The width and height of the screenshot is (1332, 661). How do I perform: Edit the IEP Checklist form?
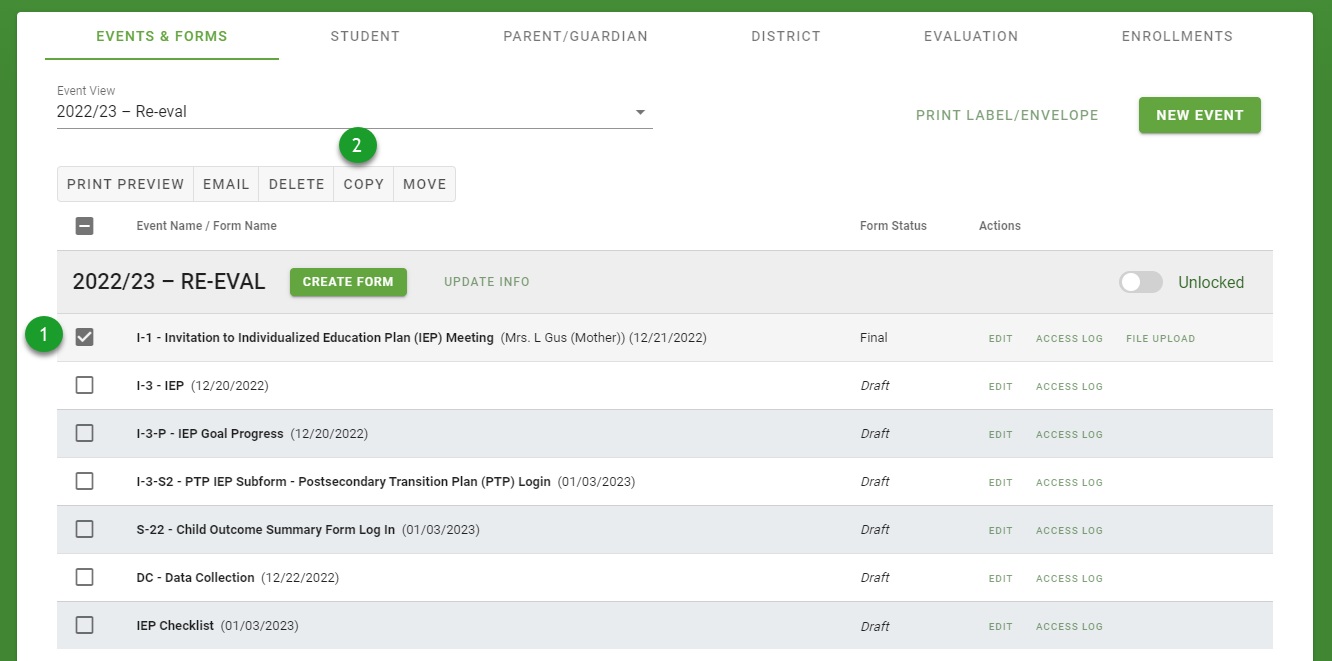(1001, 627)
